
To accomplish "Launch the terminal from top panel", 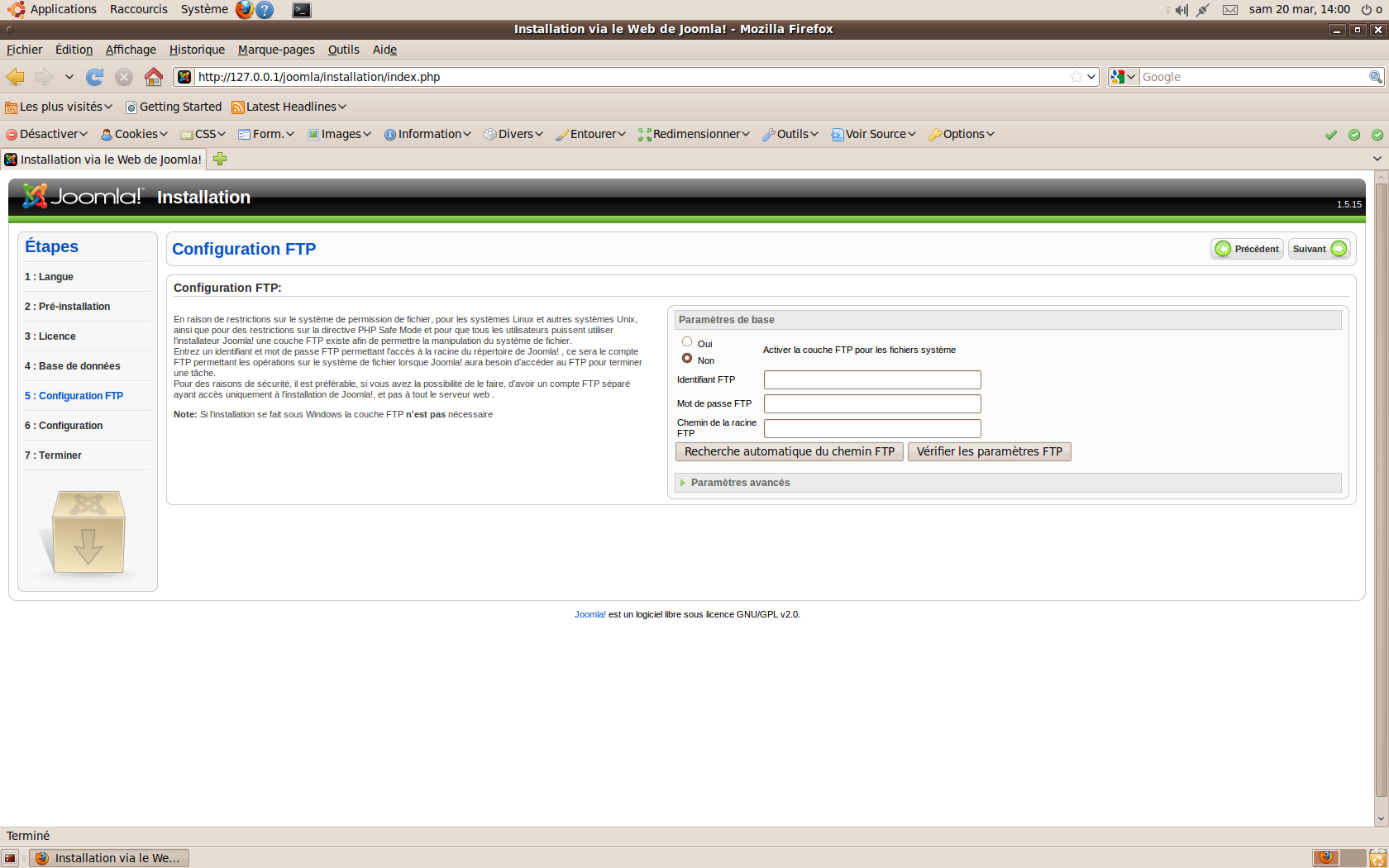I will point(302,10).
